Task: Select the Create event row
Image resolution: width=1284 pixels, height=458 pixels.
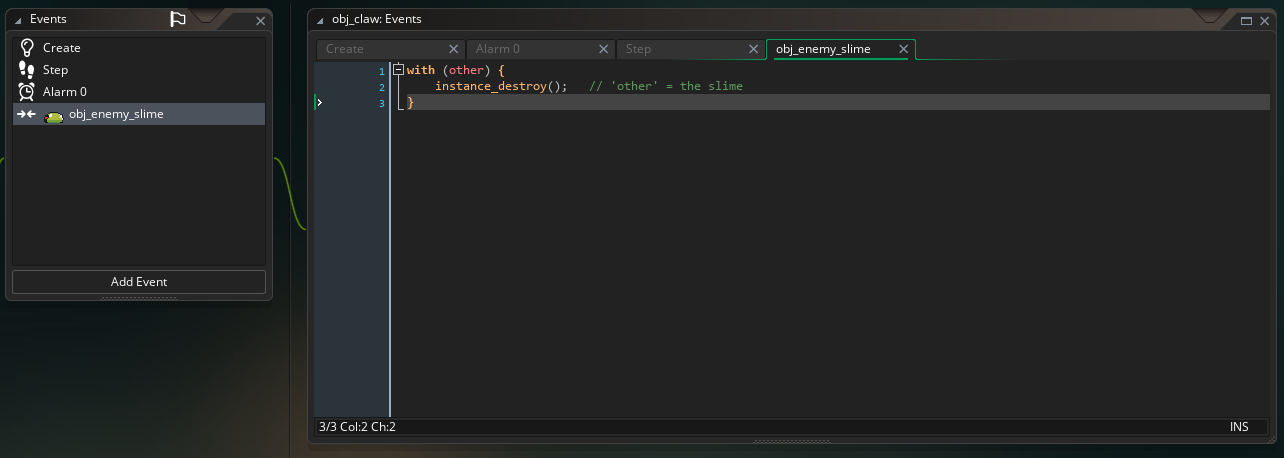Action: point(139,48)
